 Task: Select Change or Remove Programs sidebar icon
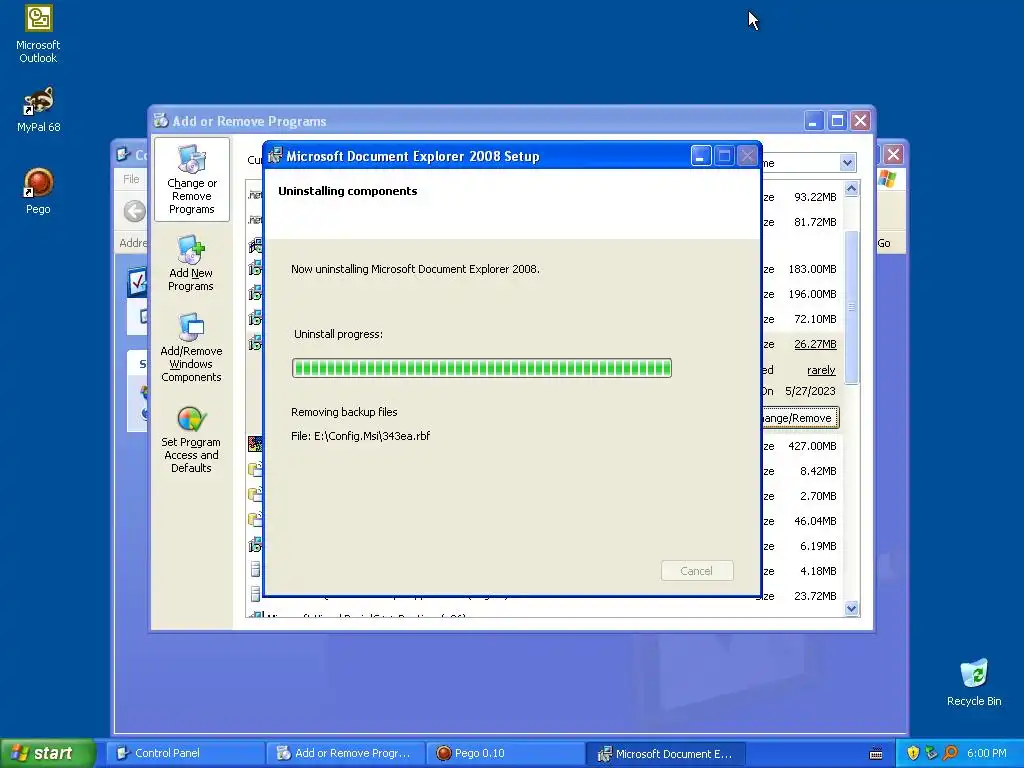tap(191, 180)
